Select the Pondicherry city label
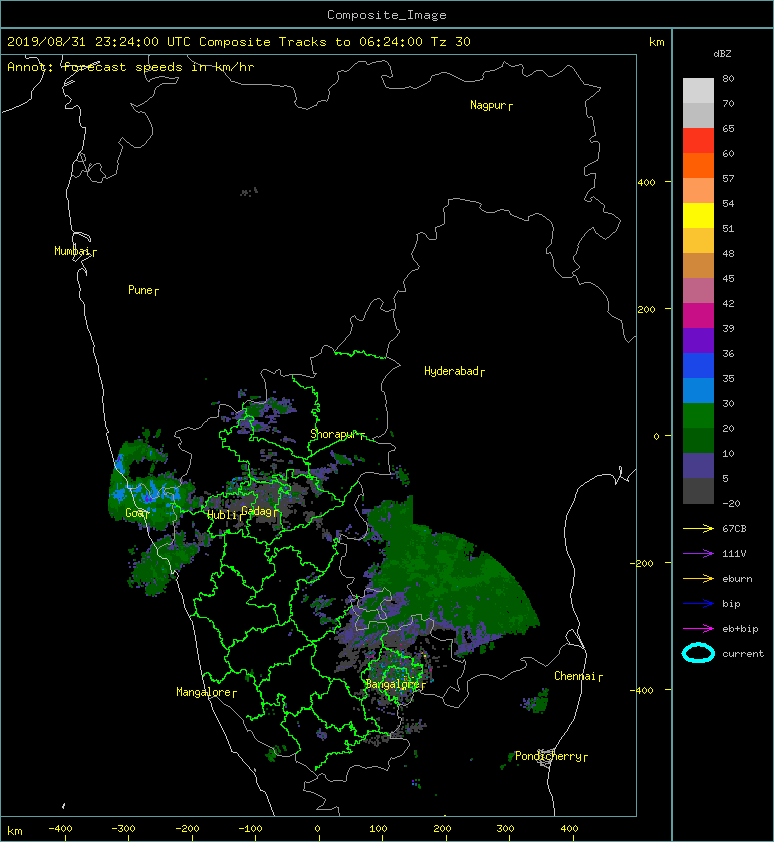The height and width of the screenshot is (842, 774). pyautogui.click(x=548, y=756)
